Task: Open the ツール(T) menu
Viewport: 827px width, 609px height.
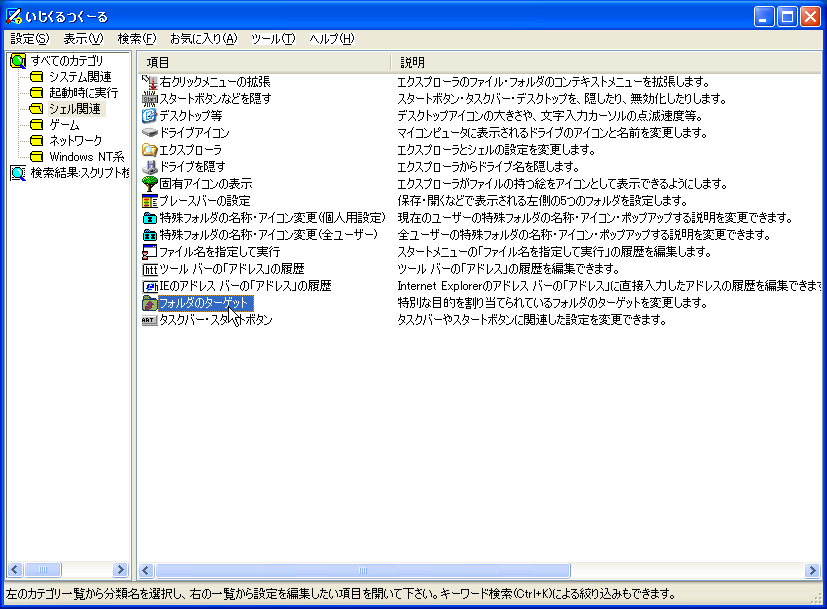Action: click(273, 38)
